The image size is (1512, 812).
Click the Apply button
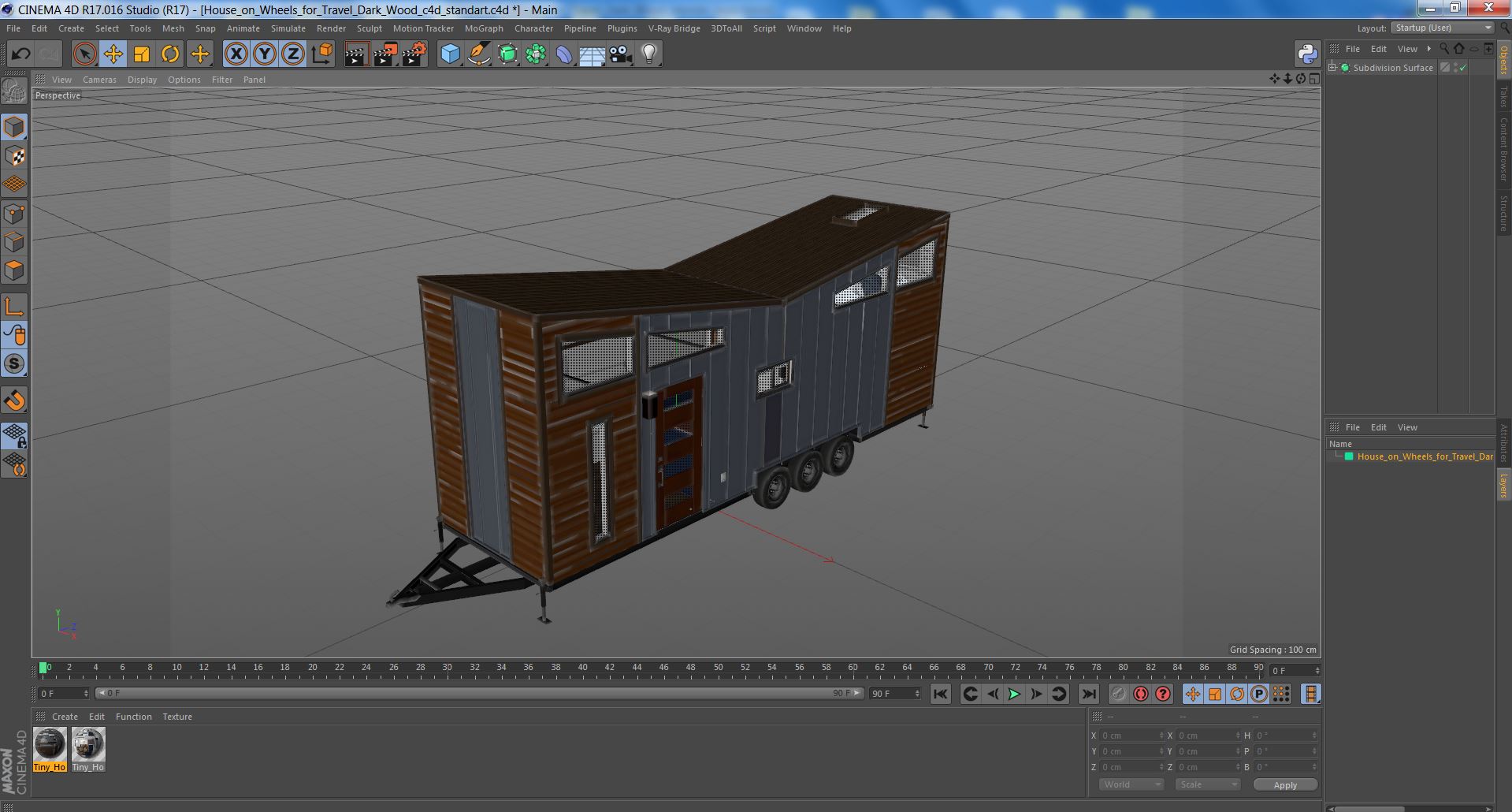[x=1285, y=785]
